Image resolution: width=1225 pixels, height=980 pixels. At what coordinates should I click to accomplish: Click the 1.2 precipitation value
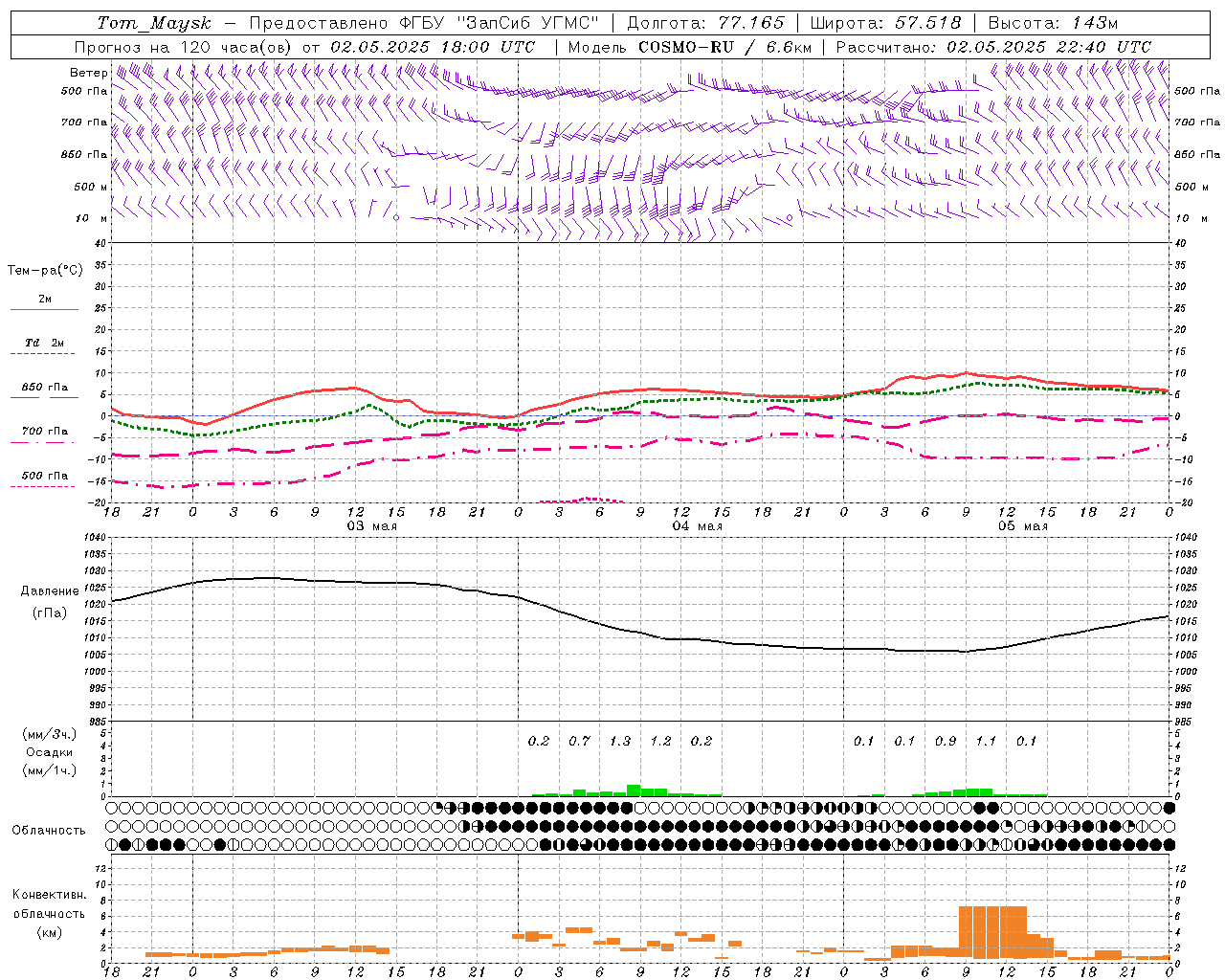(x=660, y=741)
